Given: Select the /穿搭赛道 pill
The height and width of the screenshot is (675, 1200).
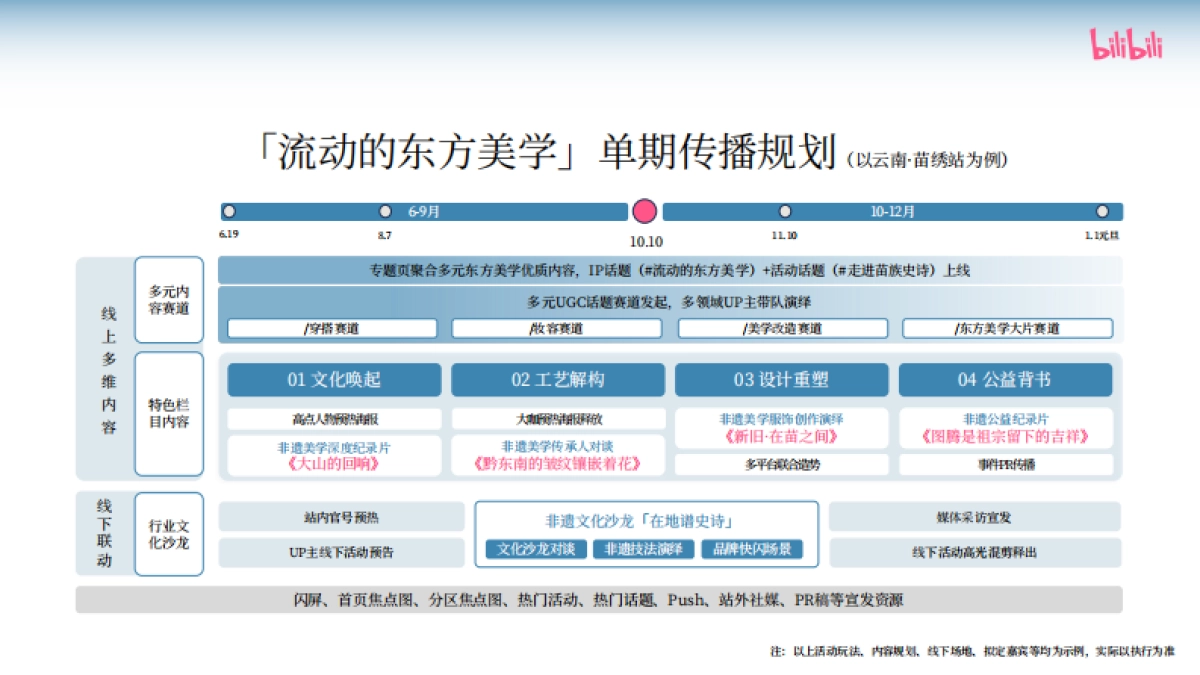Looking at the screenshot, I should [333, 327].
